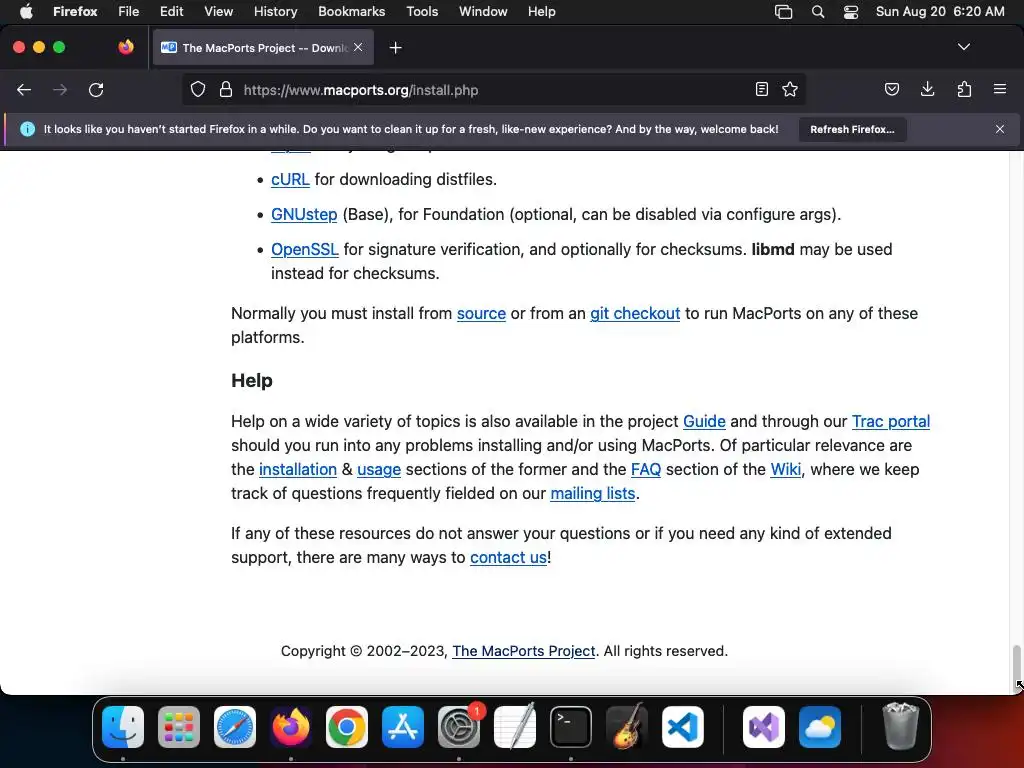Screen dimensions: 1024x768
Task: Open the cloud weather app in Dock
Action: (820, 727)
